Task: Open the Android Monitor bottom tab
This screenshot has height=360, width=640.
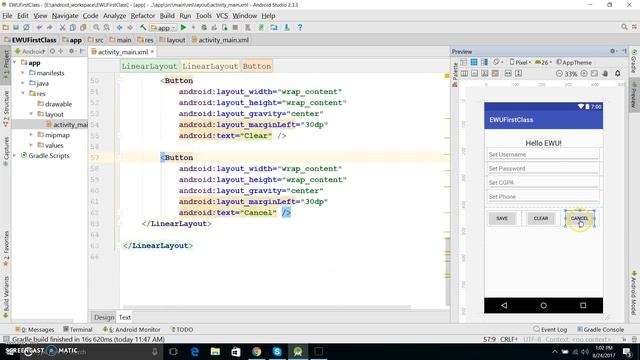Action: (131, 329)
